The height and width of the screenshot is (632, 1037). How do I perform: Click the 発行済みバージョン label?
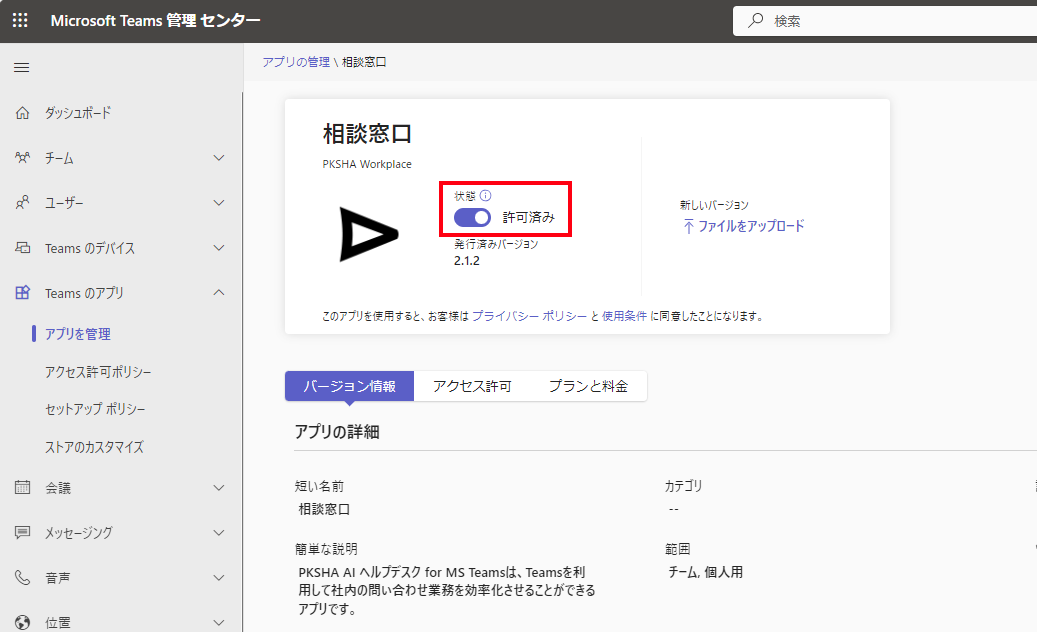click(x=496, y=244)
